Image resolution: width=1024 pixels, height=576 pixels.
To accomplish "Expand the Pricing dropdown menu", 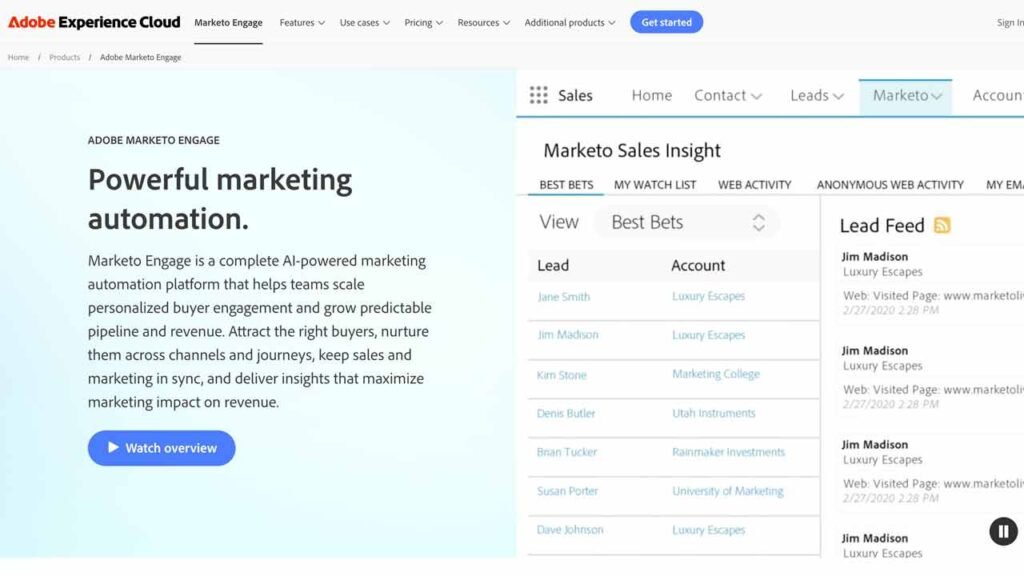I will pyautogui.click(x=423, y=22).
